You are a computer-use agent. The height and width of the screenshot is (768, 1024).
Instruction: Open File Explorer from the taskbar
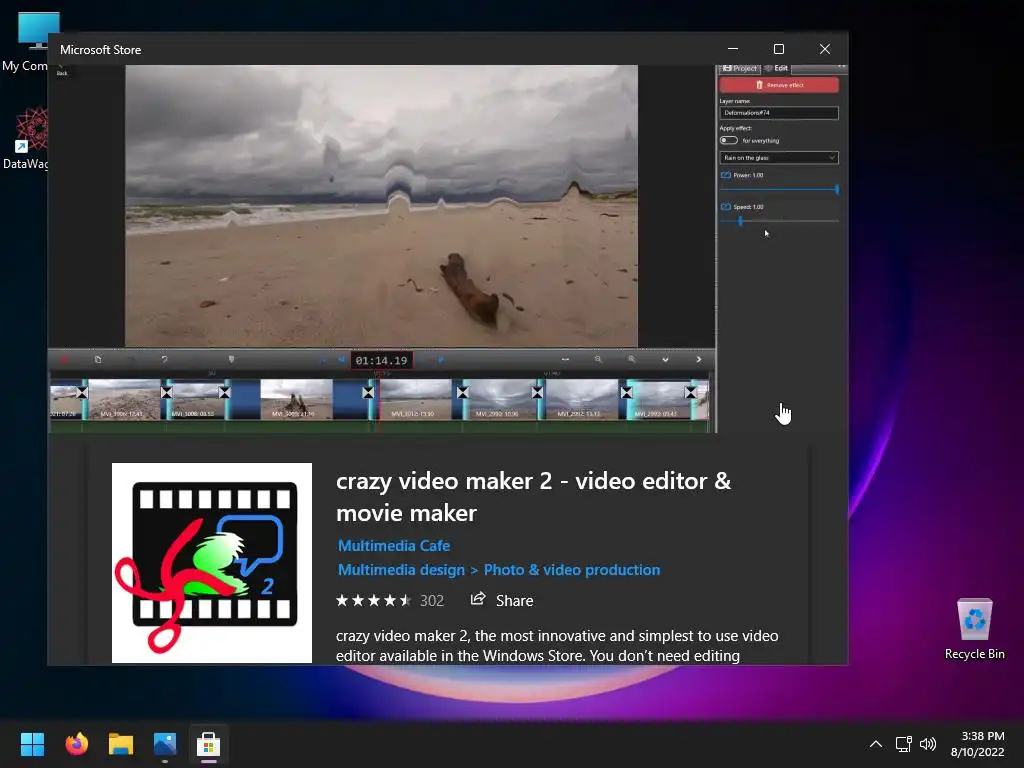[121, 744]
